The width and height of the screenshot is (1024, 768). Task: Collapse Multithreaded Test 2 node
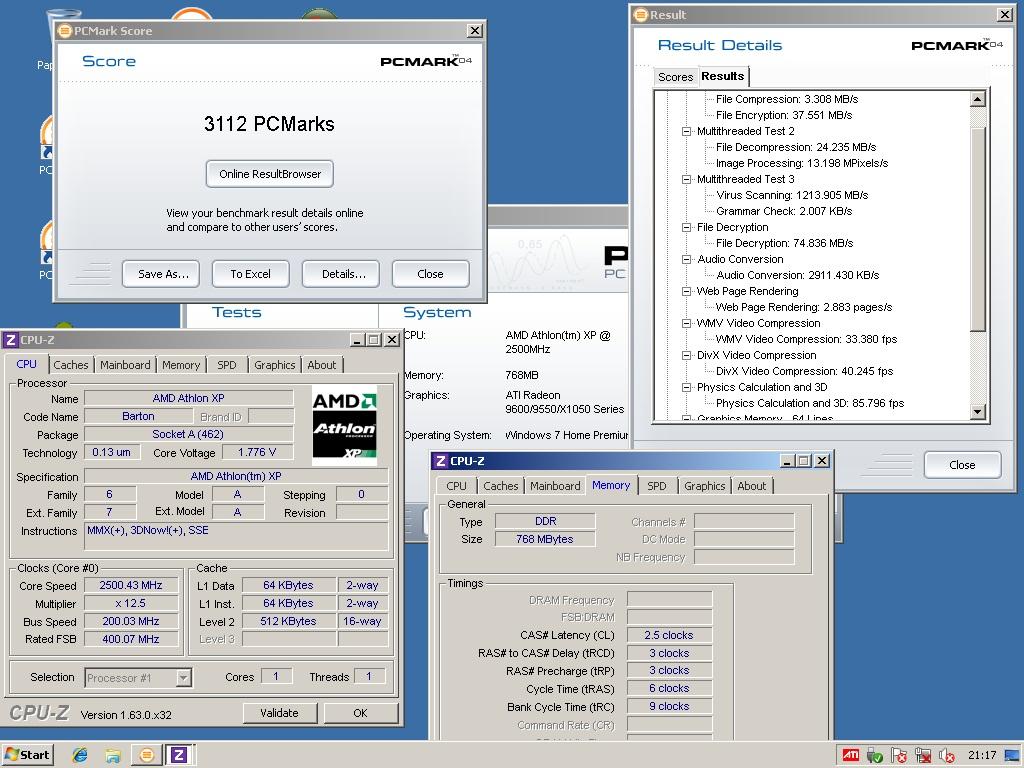pyautogui.click(x=686, y=131)
